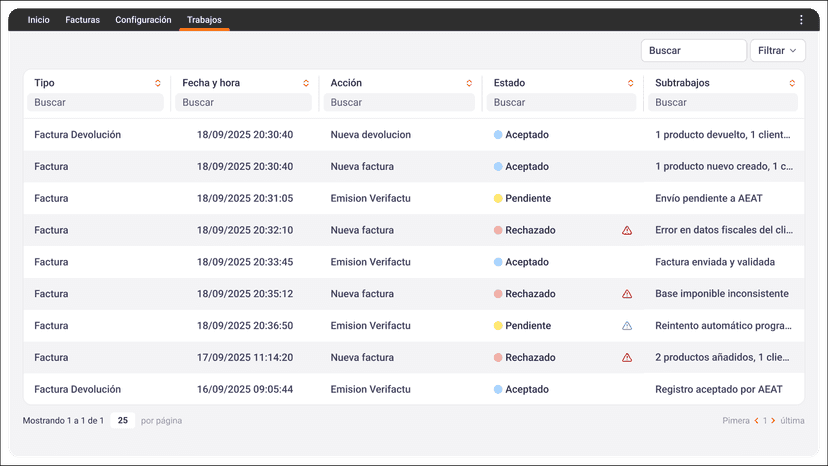Click blue warning icon at 20:36:50 row
Image resolution: width=828 pixels, height=466 pixels.
(627, 325)
